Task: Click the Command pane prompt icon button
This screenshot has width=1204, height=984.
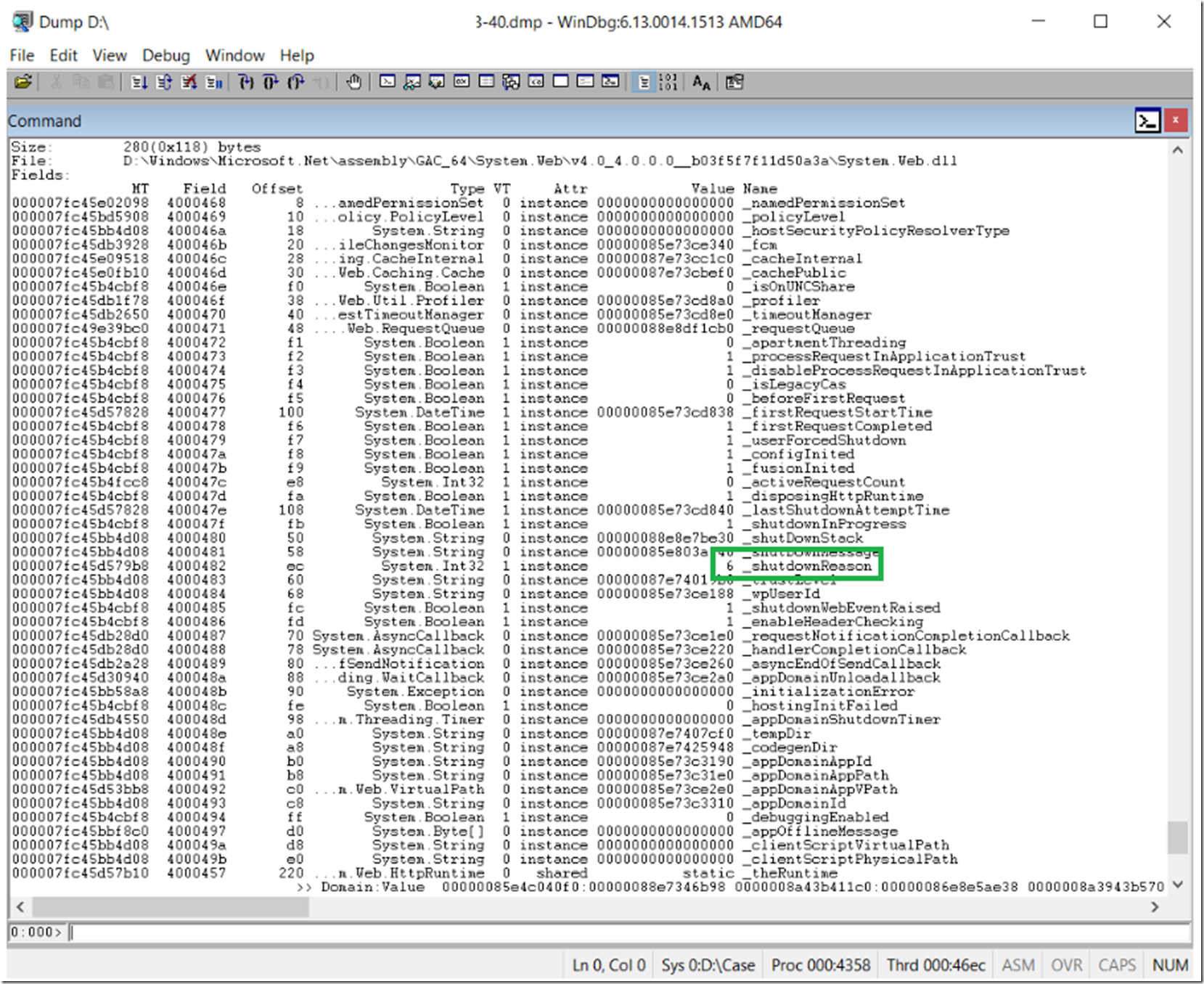Action: (1147, 120)
